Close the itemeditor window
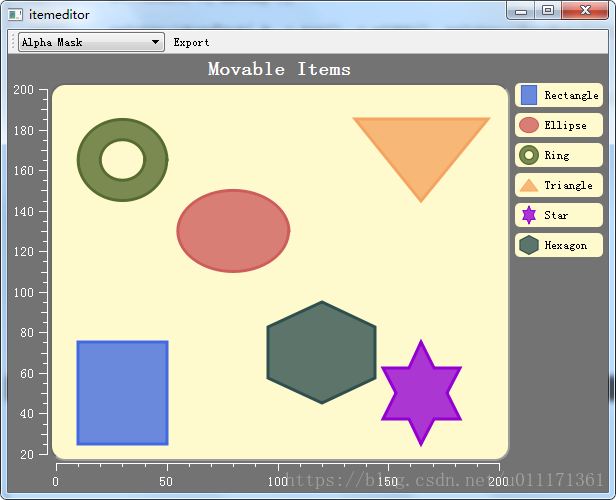 pos(585,10)
